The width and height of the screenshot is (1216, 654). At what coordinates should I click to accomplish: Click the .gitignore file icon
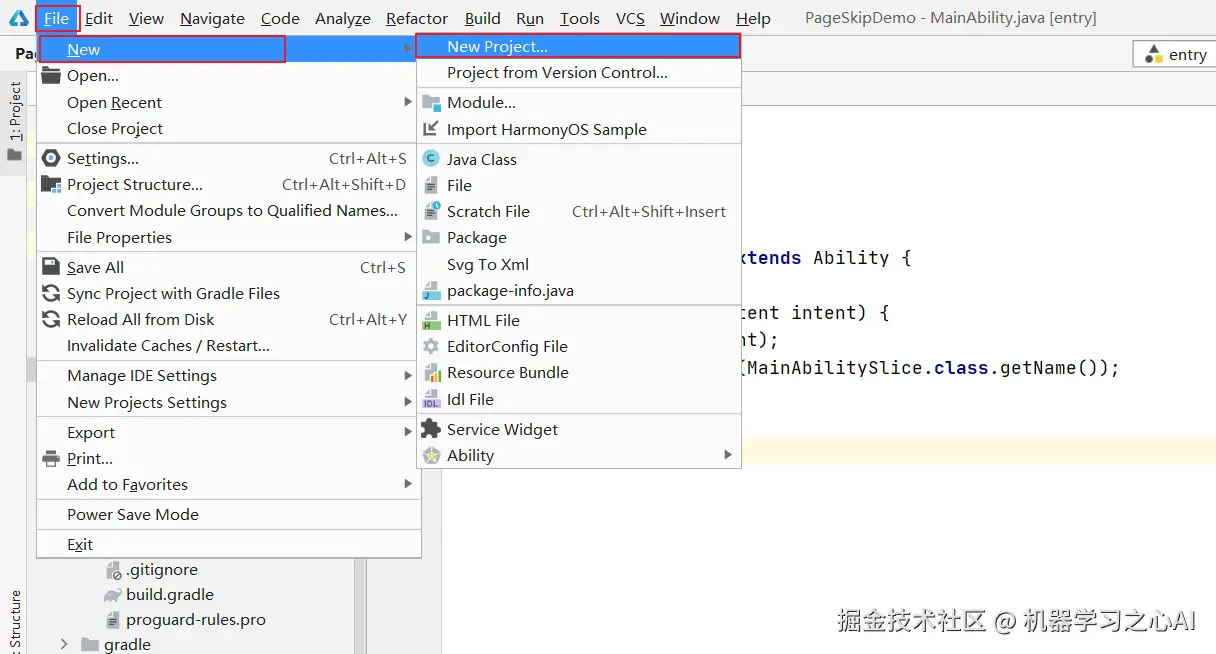click(113, 570)
